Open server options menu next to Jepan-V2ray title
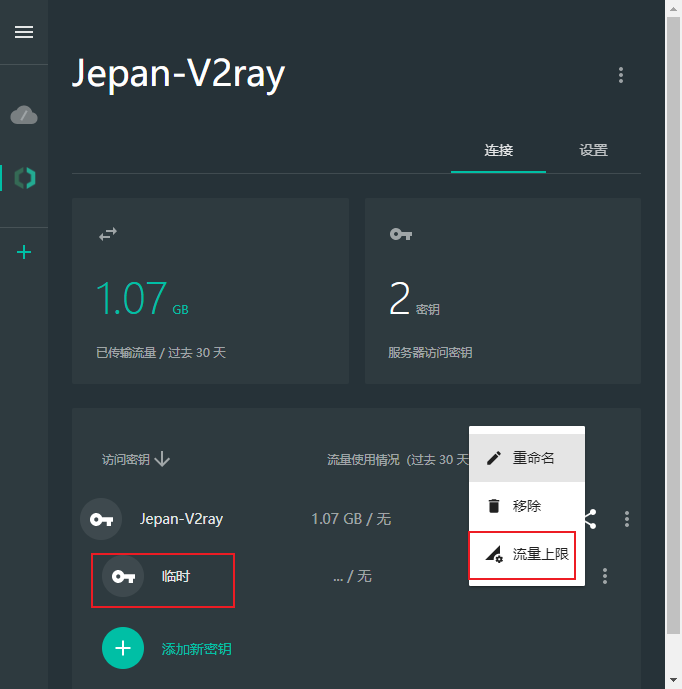The image size is (682, 689). pyautogui.click(x=620, y=75)
